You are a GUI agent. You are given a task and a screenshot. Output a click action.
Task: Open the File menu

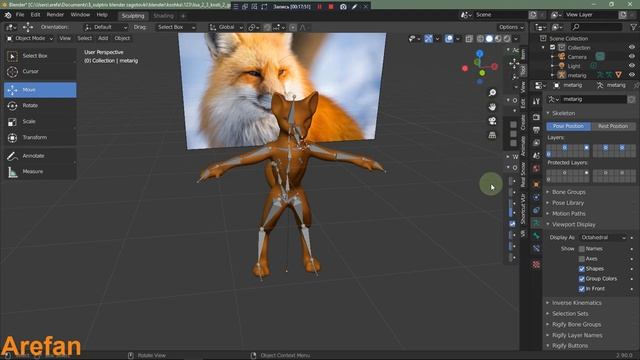point(20,15)
